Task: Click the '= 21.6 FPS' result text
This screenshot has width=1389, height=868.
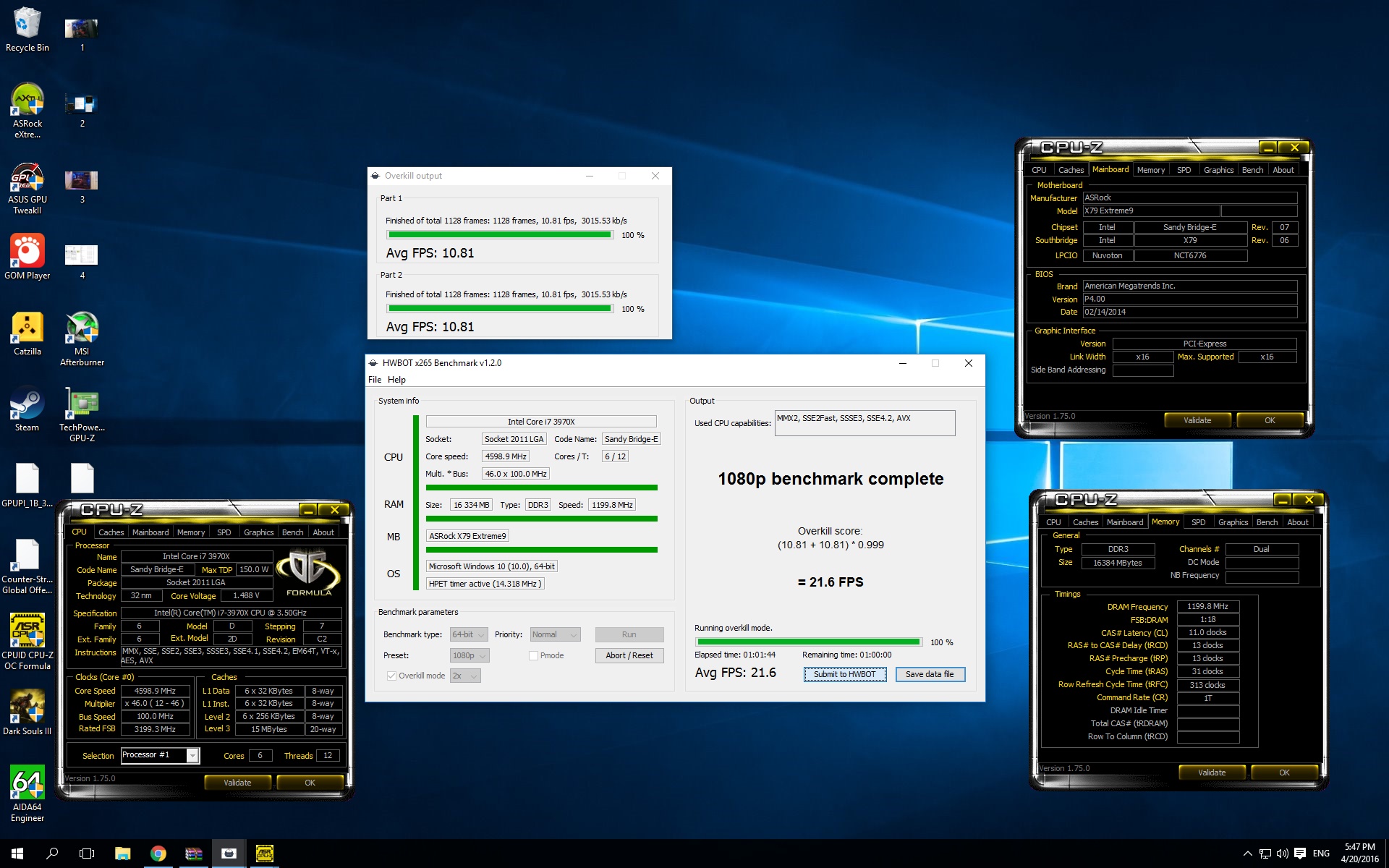Action: pyautogui.click(x=831, y=582)
